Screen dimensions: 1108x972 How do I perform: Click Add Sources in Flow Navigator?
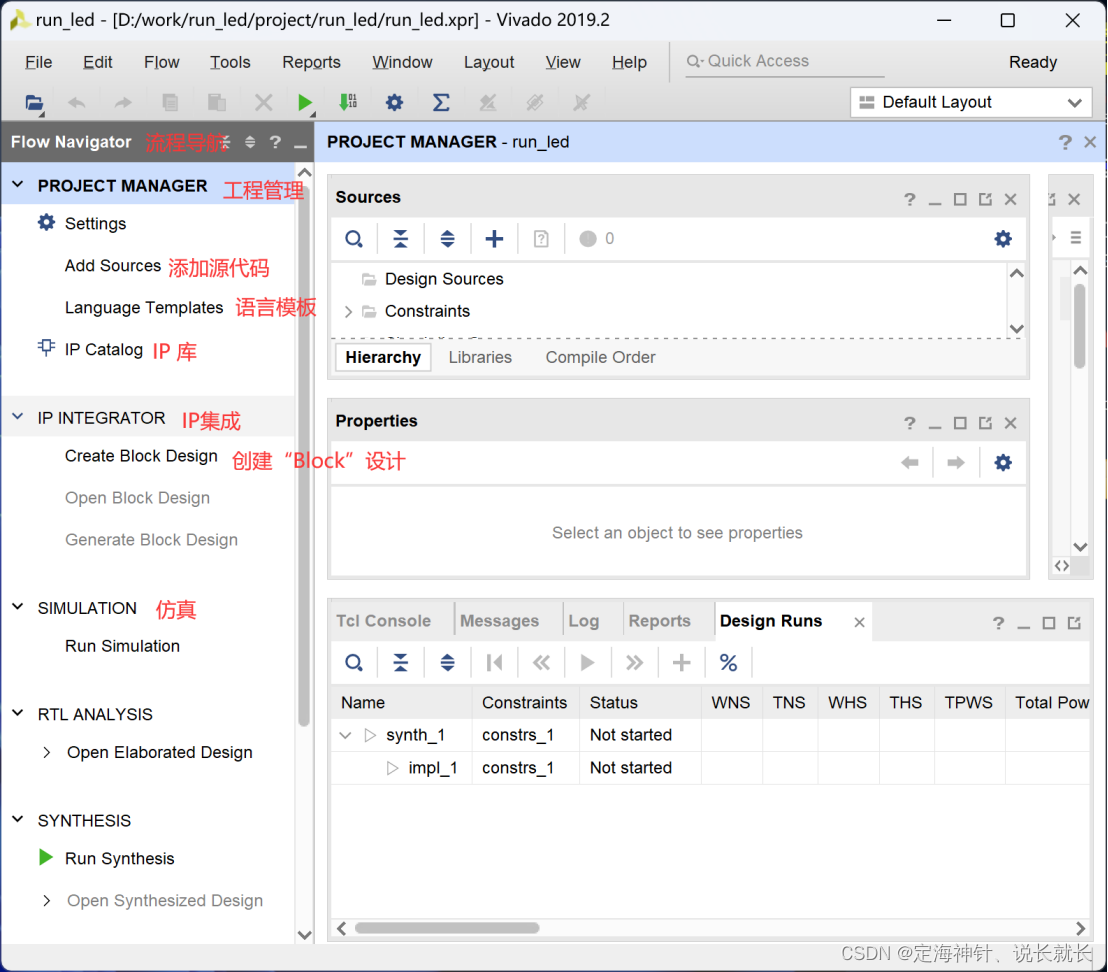112,266
